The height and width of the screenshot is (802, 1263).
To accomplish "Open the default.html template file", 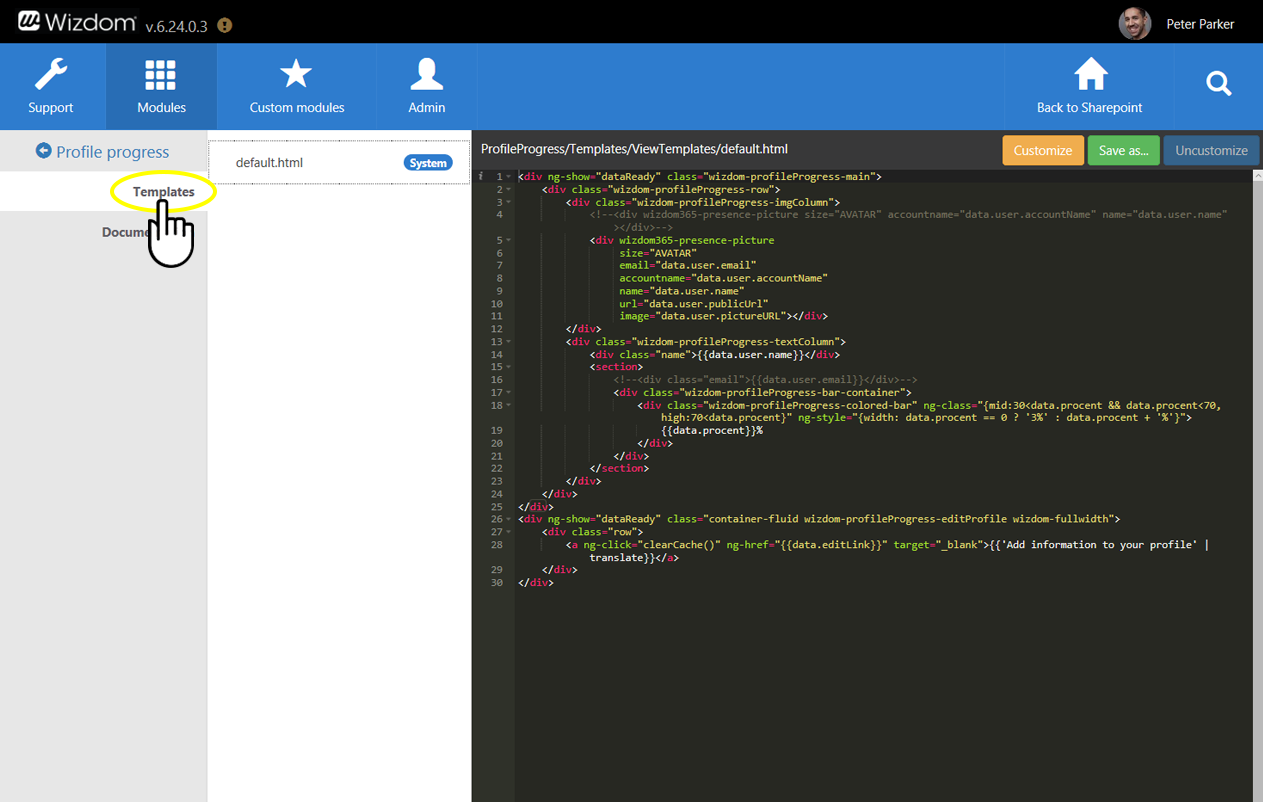I will click(339, 162).
